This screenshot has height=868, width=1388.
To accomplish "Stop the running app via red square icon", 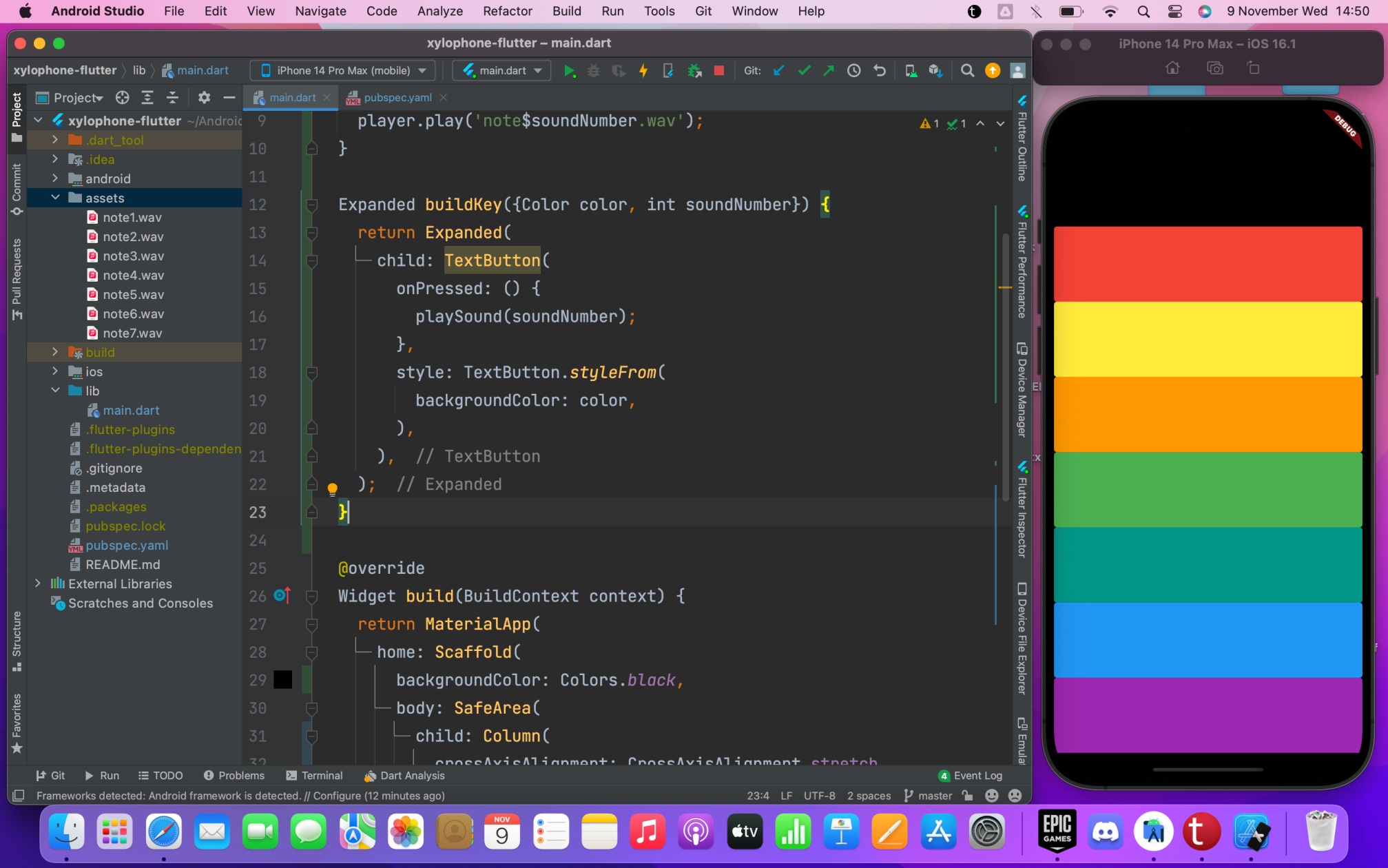I will point(719,70).
